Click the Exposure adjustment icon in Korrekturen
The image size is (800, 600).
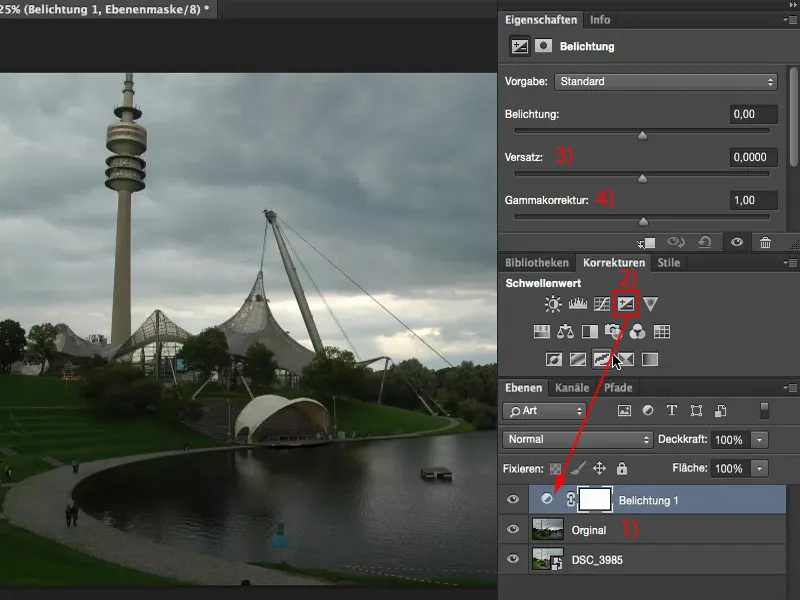coord(626,304)
